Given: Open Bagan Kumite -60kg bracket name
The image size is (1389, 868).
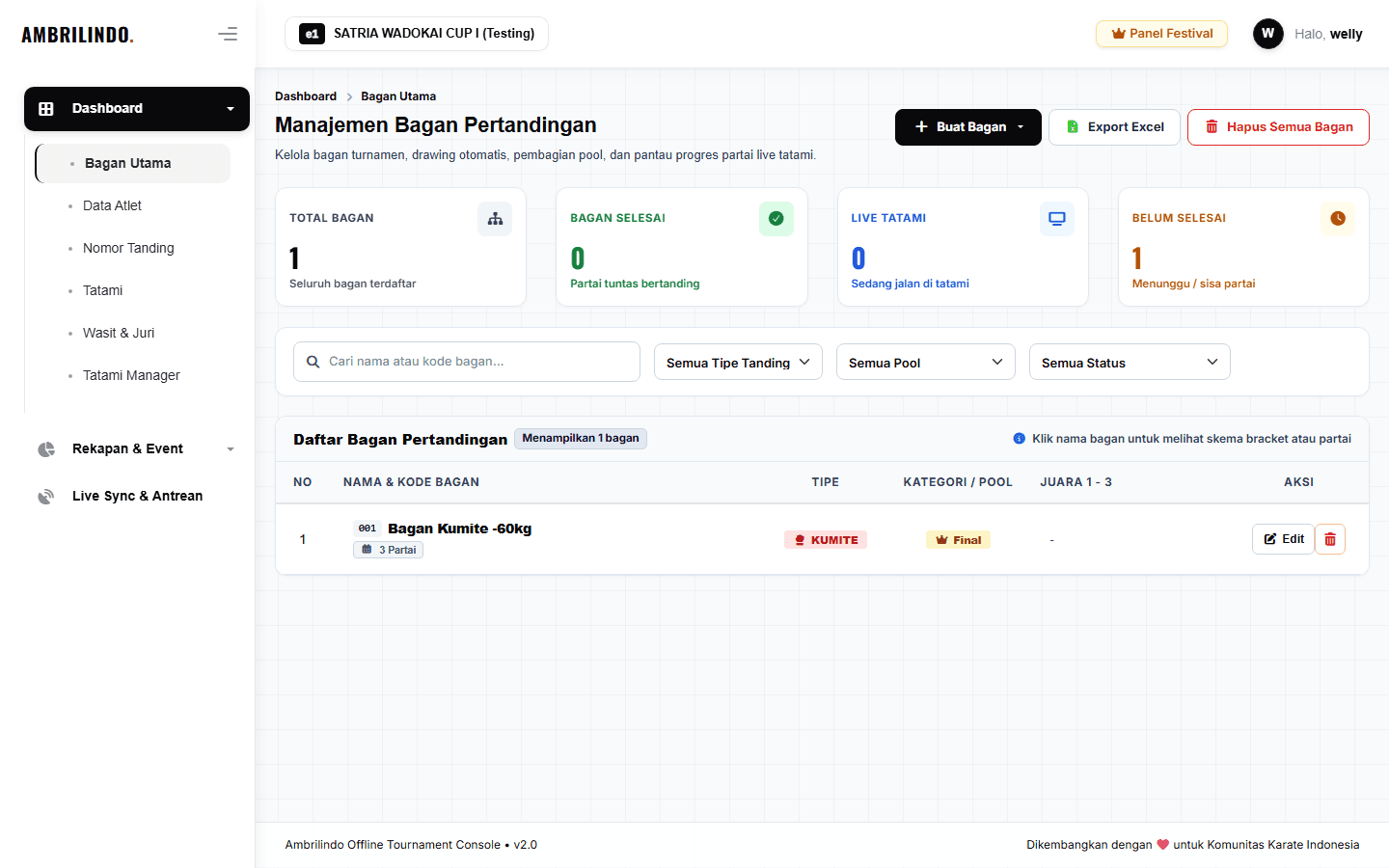Looking at the screenshot, I should tap(460, 529).
